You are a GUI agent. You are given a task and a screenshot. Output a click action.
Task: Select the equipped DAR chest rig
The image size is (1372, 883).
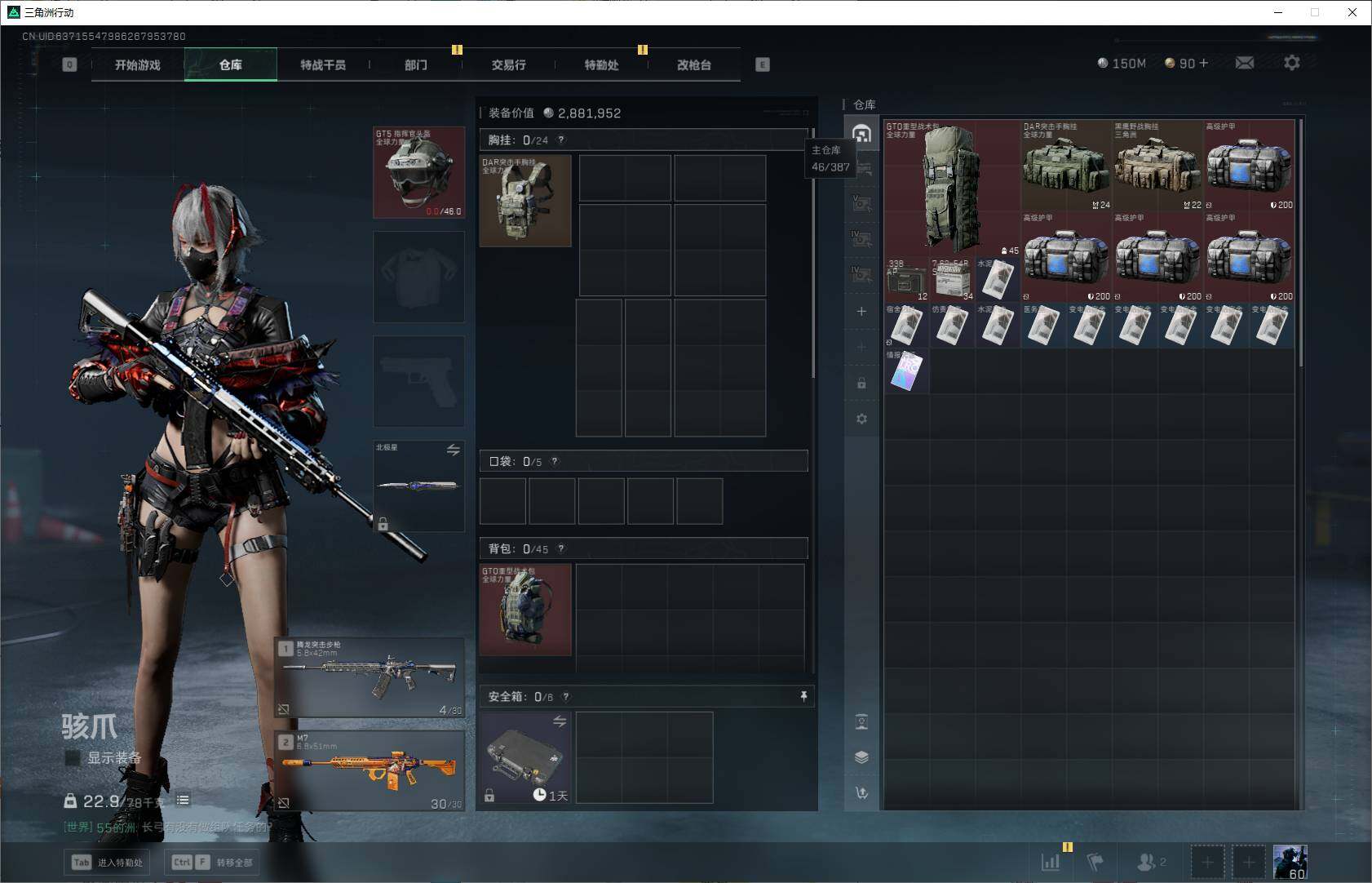coord(525,201)
